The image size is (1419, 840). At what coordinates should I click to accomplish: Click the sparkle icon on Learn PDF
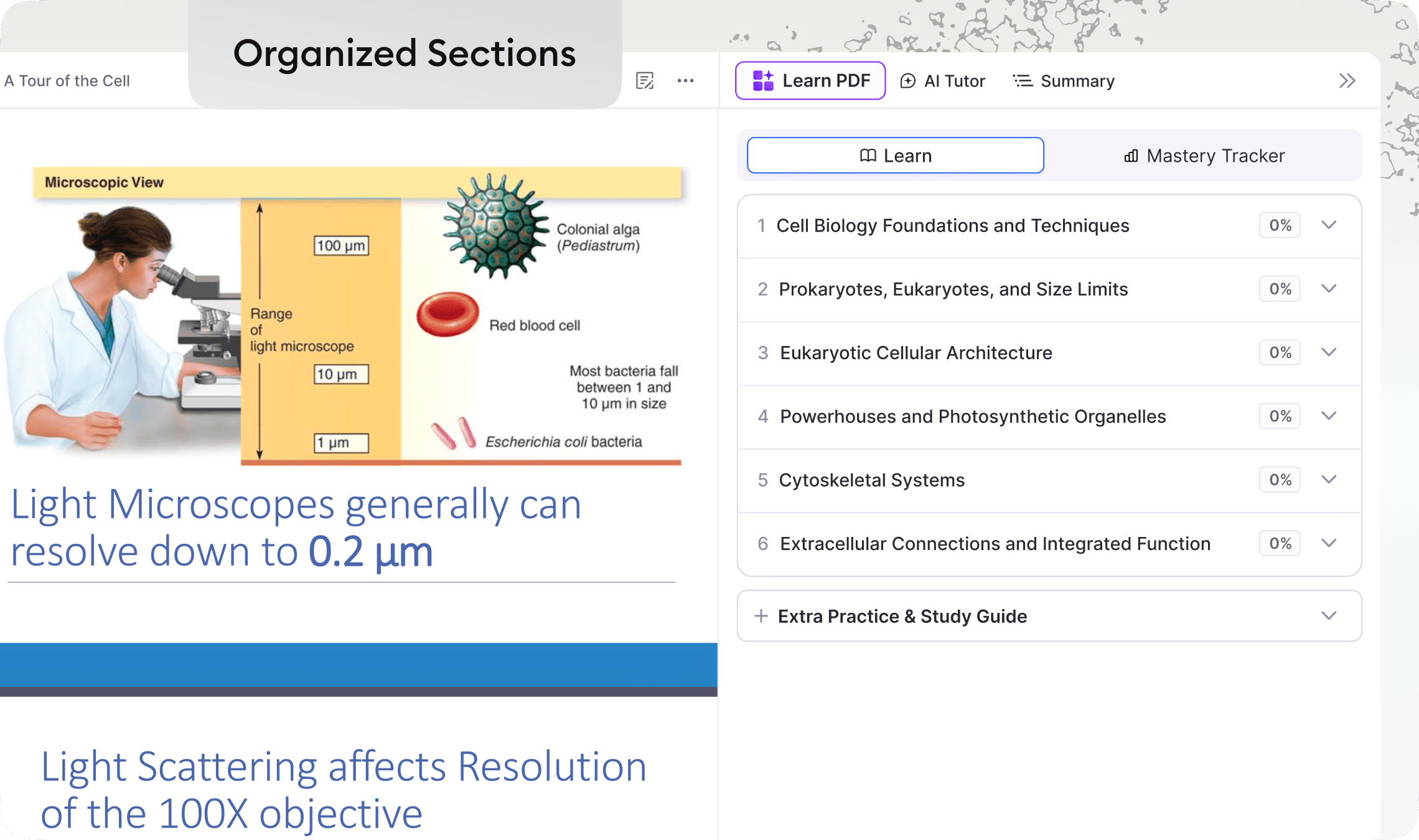click(763, 80)
